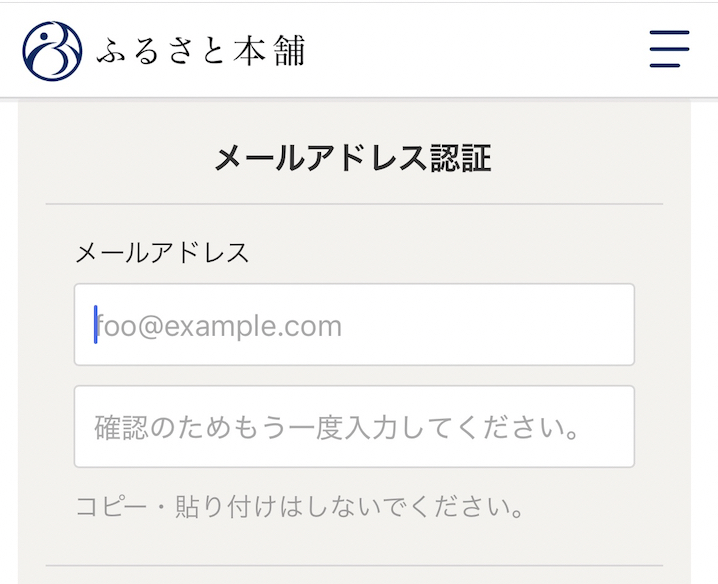Tap the top line of the hamburger icon
Image resolution: width=718 pixels, height=584 pixels.
[669, 32]
